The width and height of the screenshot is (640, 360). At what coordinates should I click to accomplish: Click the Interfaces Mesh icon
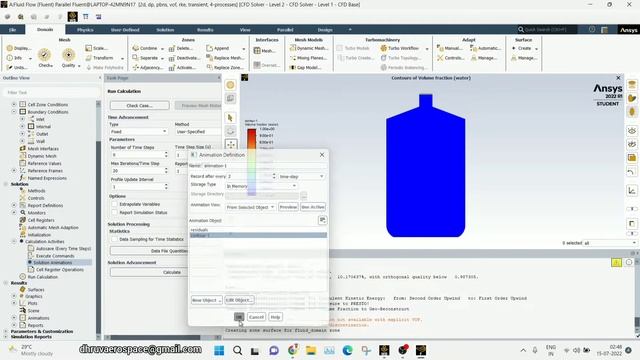257,51
